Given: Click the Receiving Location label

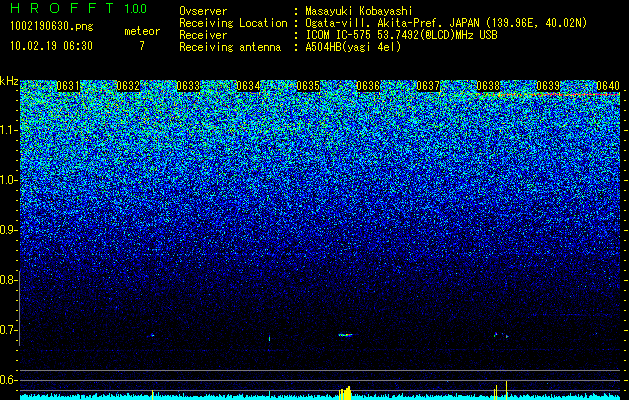Looking at the screenshot, I should [233, 23].
